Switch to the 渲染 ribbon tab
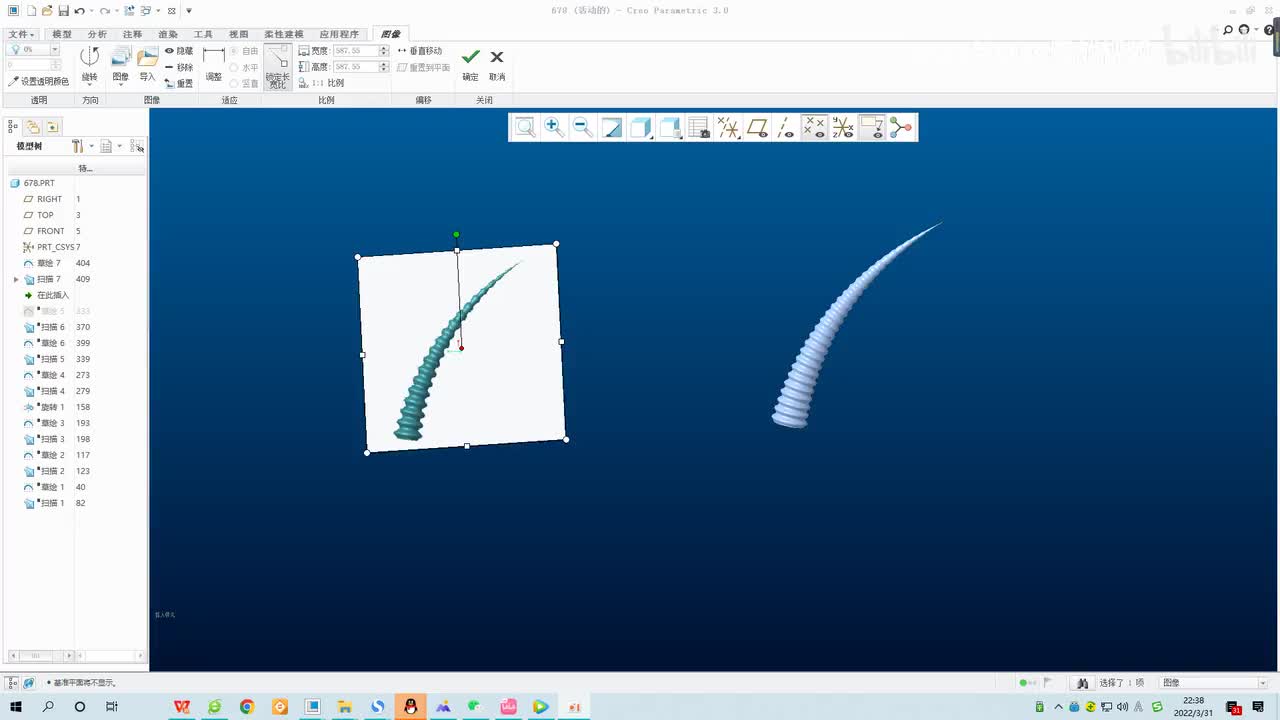Viewport: 1280px width, 720px height. (x=167, y=34)
